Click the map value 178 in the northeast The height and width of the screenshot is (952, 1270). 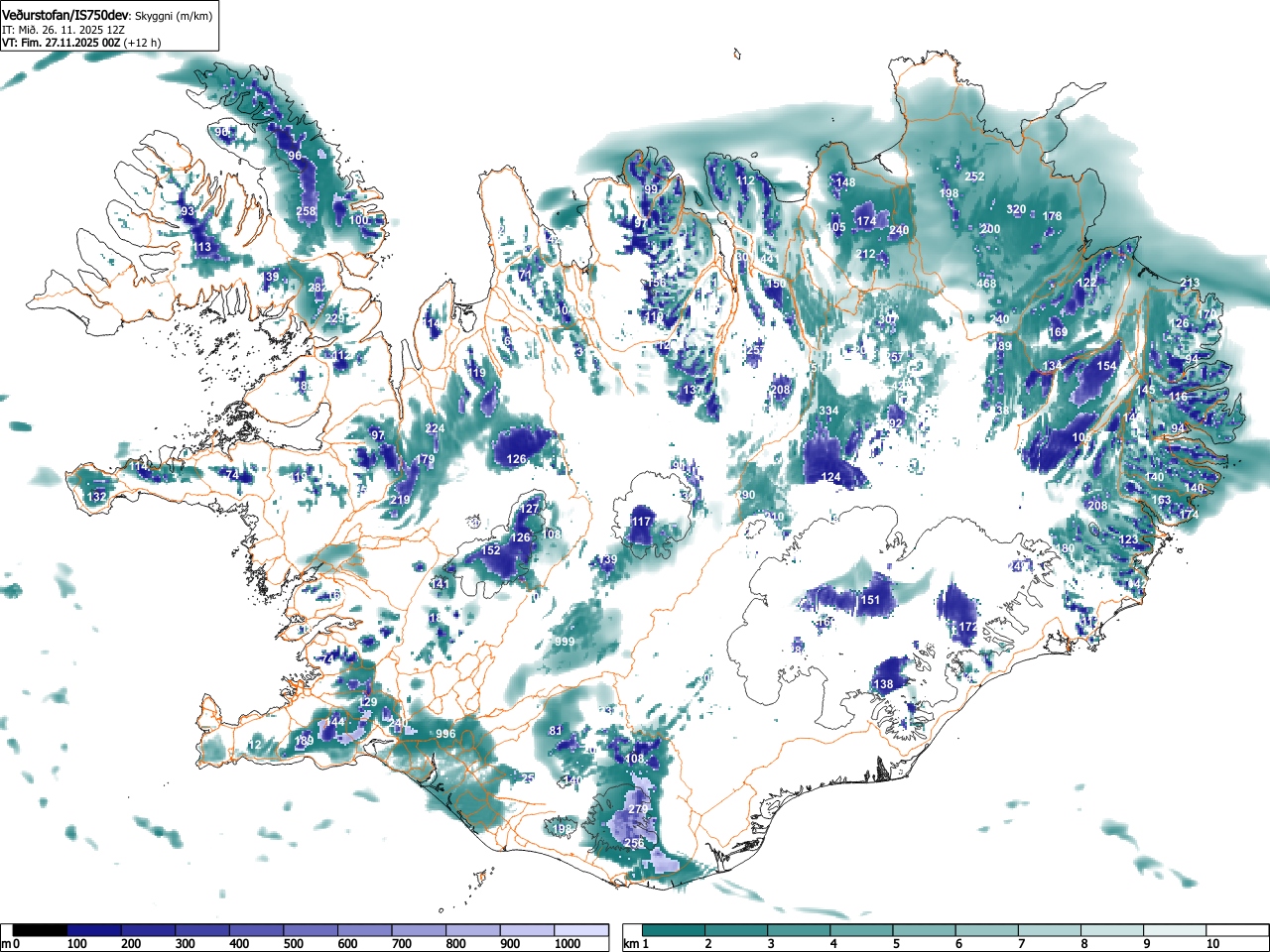click(x=1052, y=216)
